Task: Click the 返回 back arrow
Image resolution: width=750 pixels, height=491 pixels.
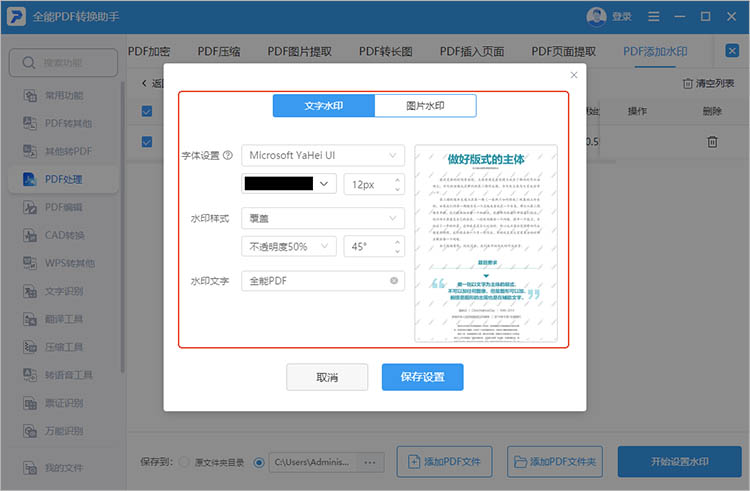Action: pyautogui.click(x=144, y=83)
